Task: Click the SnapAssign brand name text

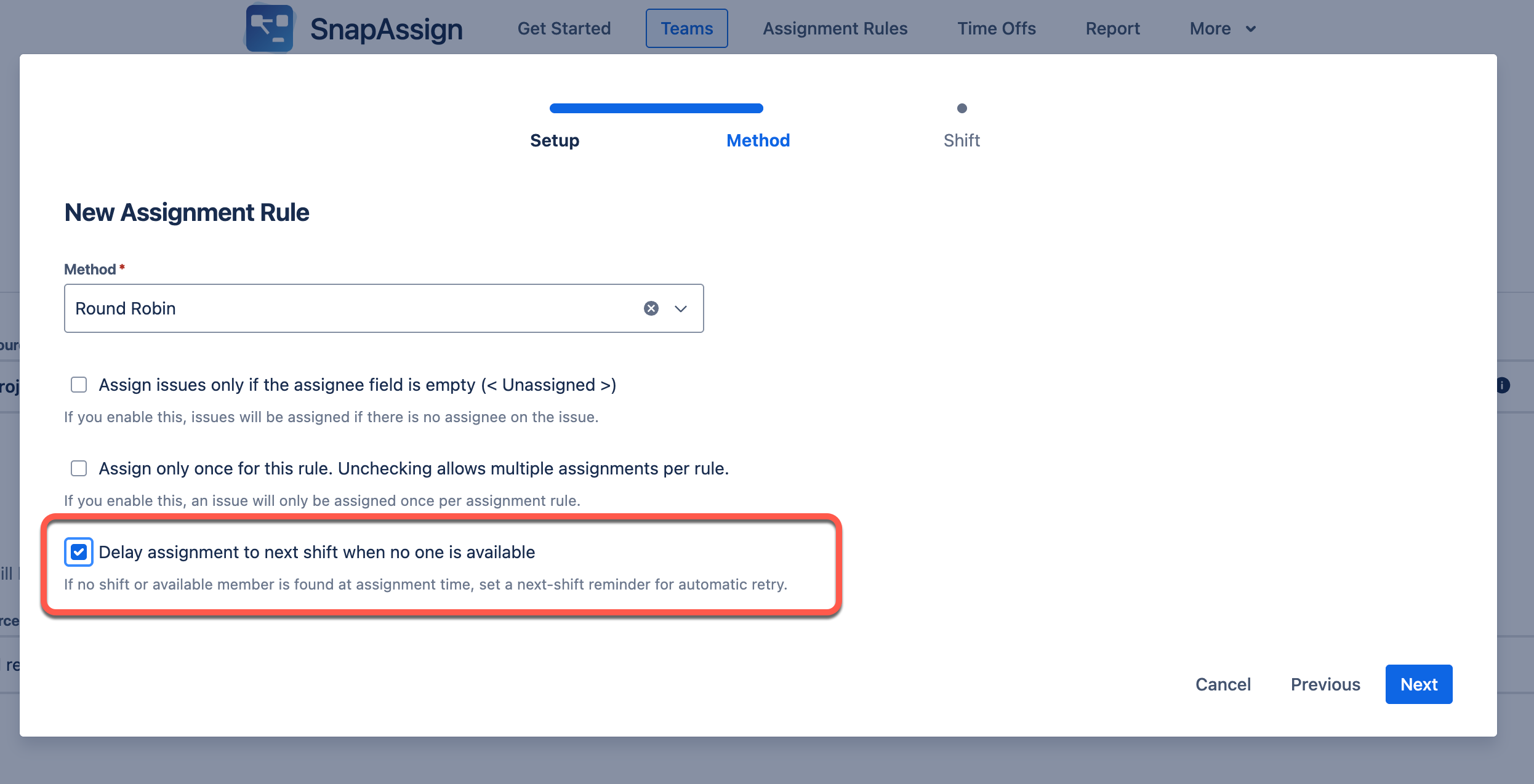Action: [x=387, y=29]
